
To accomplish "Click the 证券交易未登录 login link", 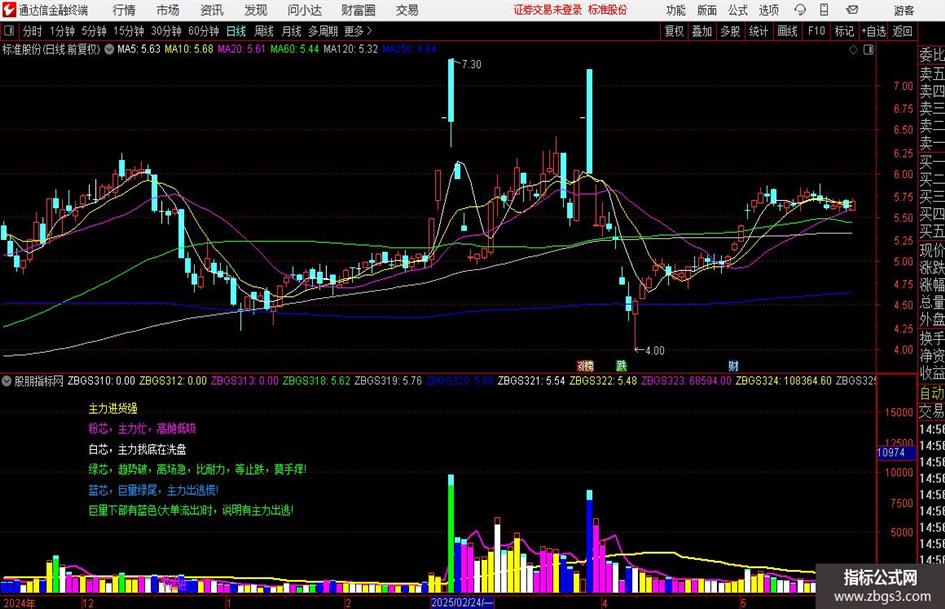I will 548,10.
